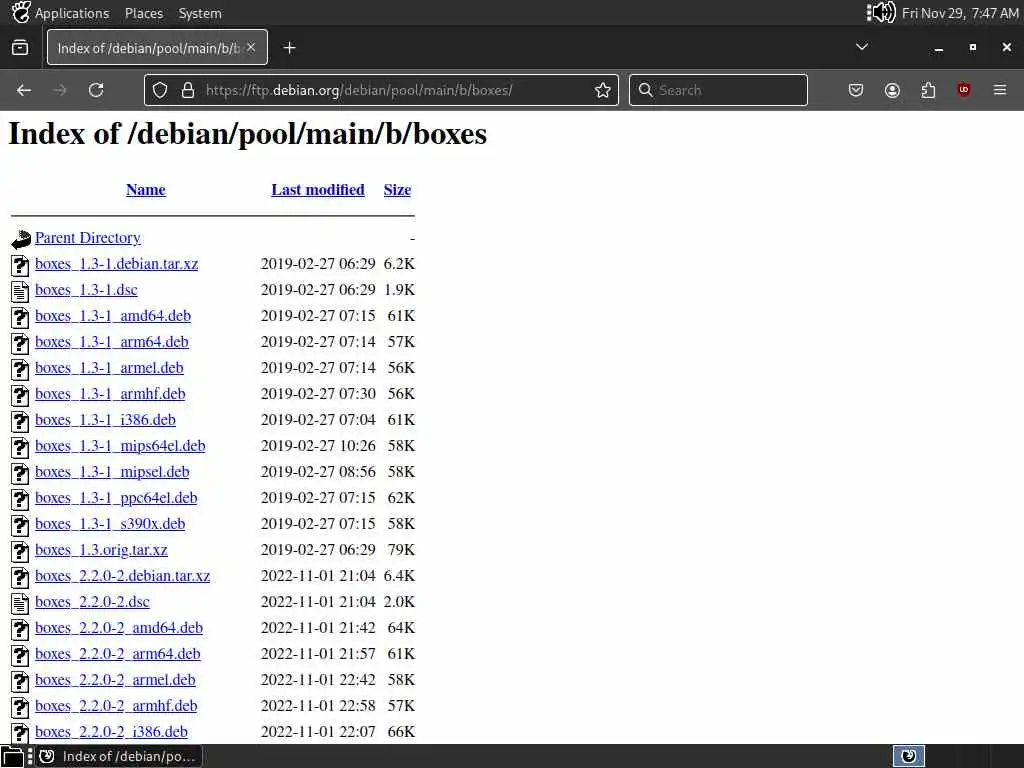The image size is (1024, 768).
Task: Bookmark this page with the star
Action: pos(603,90)
